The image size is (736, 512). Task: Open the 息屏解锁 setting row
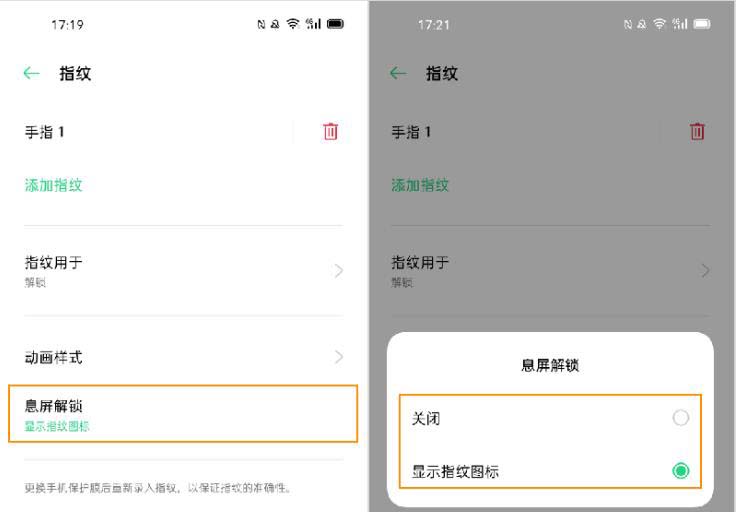point(182,413)
